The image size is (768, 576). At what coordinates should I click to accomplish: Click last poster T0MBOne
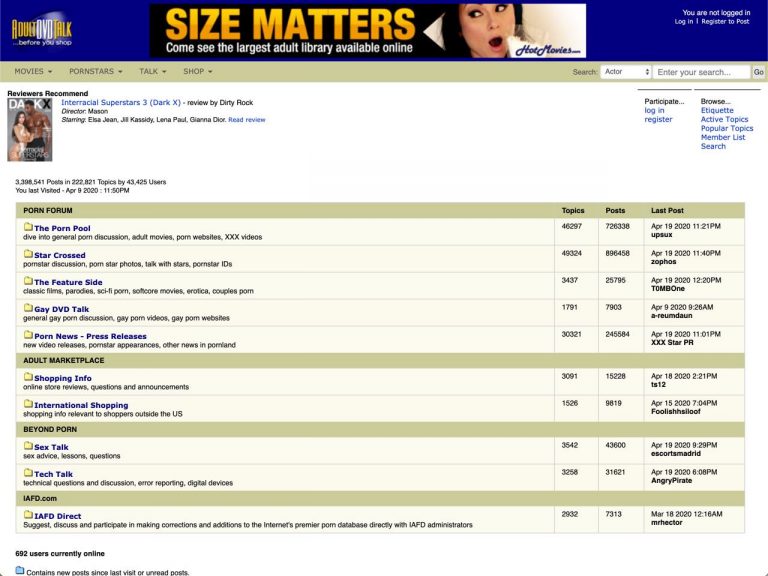click(668, 289)
